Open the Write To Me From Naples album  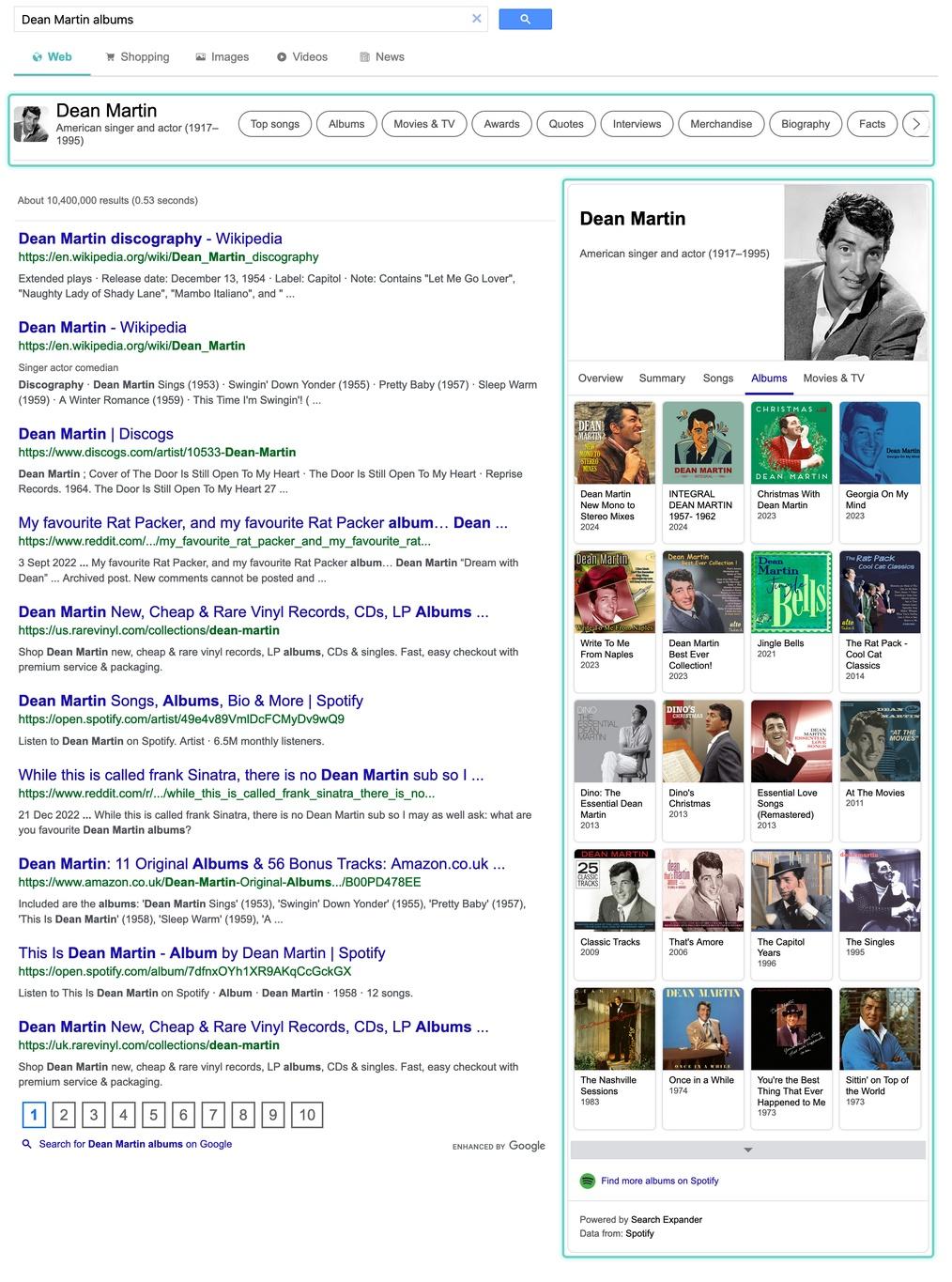point(615,621)
